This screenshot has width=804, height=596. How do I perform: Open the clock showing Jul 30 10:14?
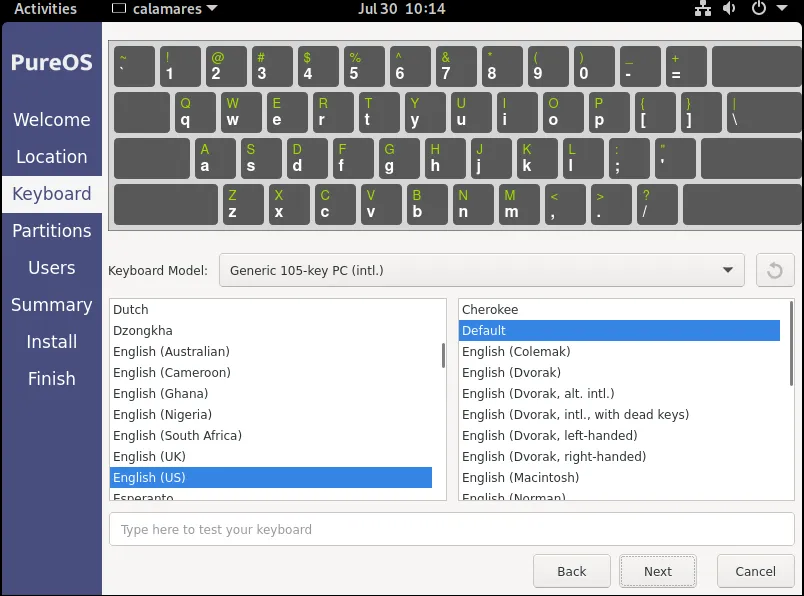pyautogui.click(x=401, y=9)
